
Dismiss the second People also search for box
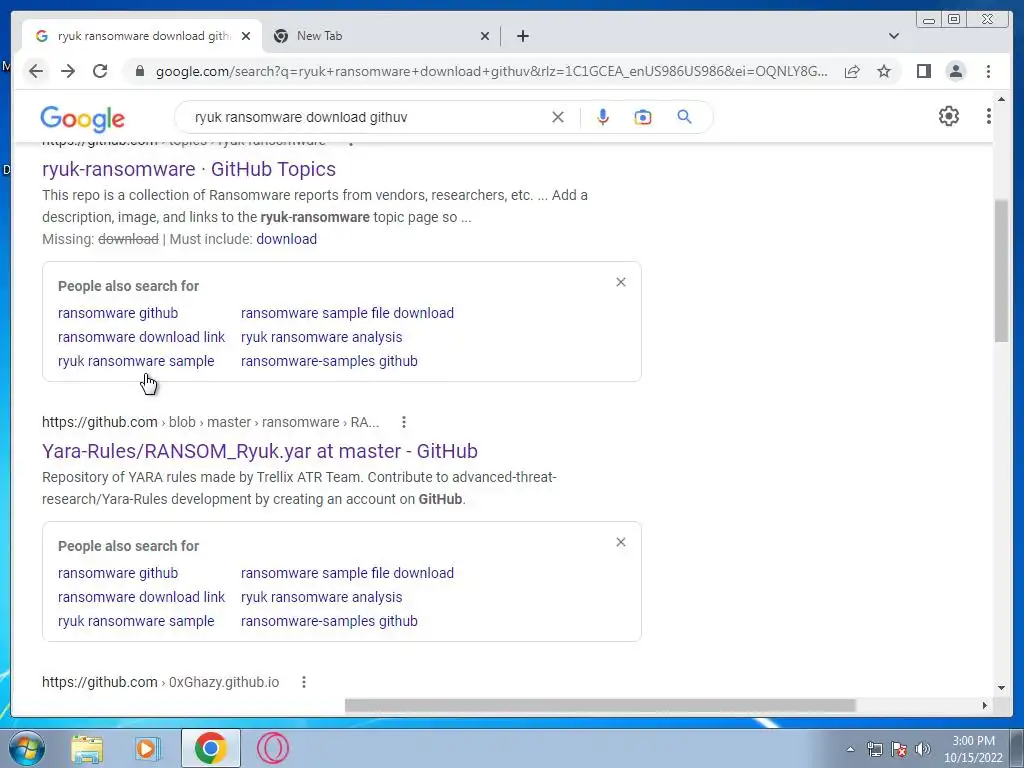point(620,542)
